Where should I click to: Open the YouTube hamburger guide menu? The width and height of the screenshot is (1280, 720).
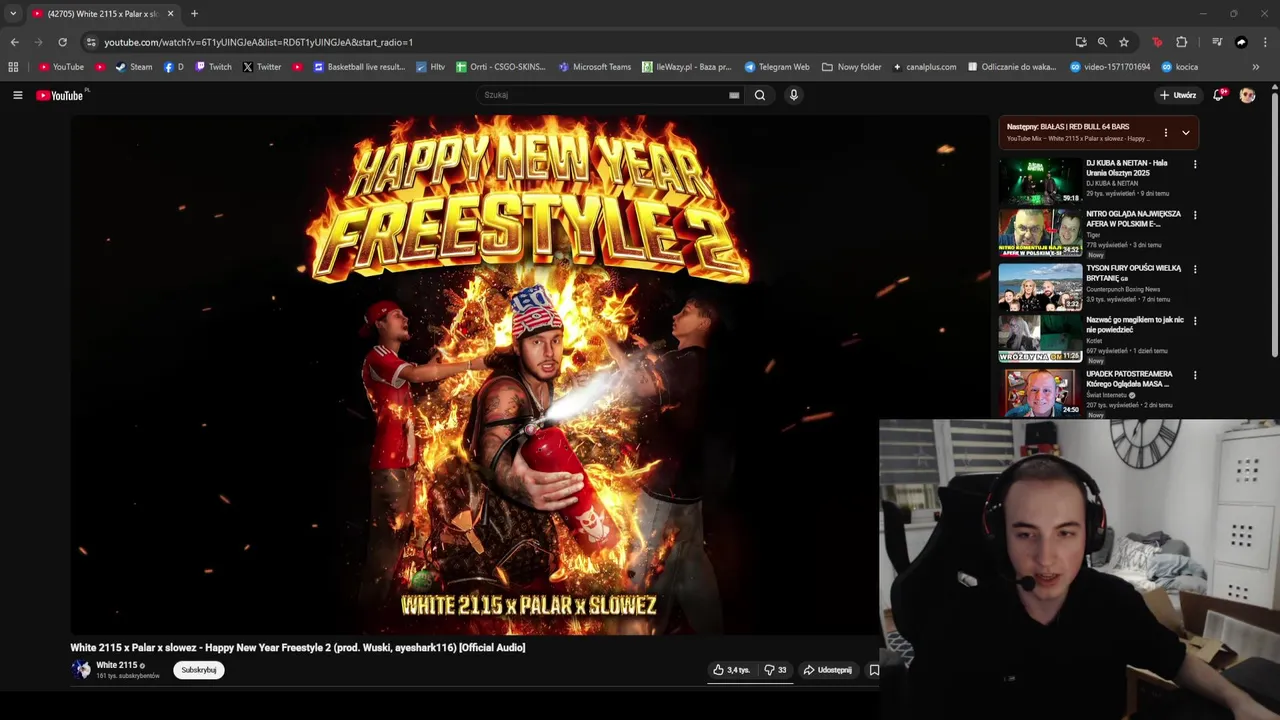pos(17,95)
